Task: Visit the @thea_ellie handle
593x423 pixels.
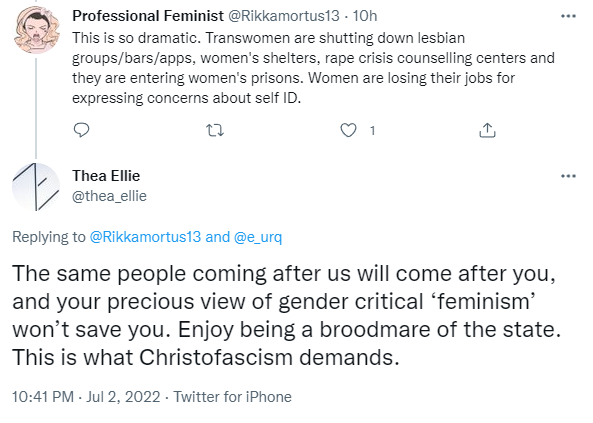Action: 109,196
